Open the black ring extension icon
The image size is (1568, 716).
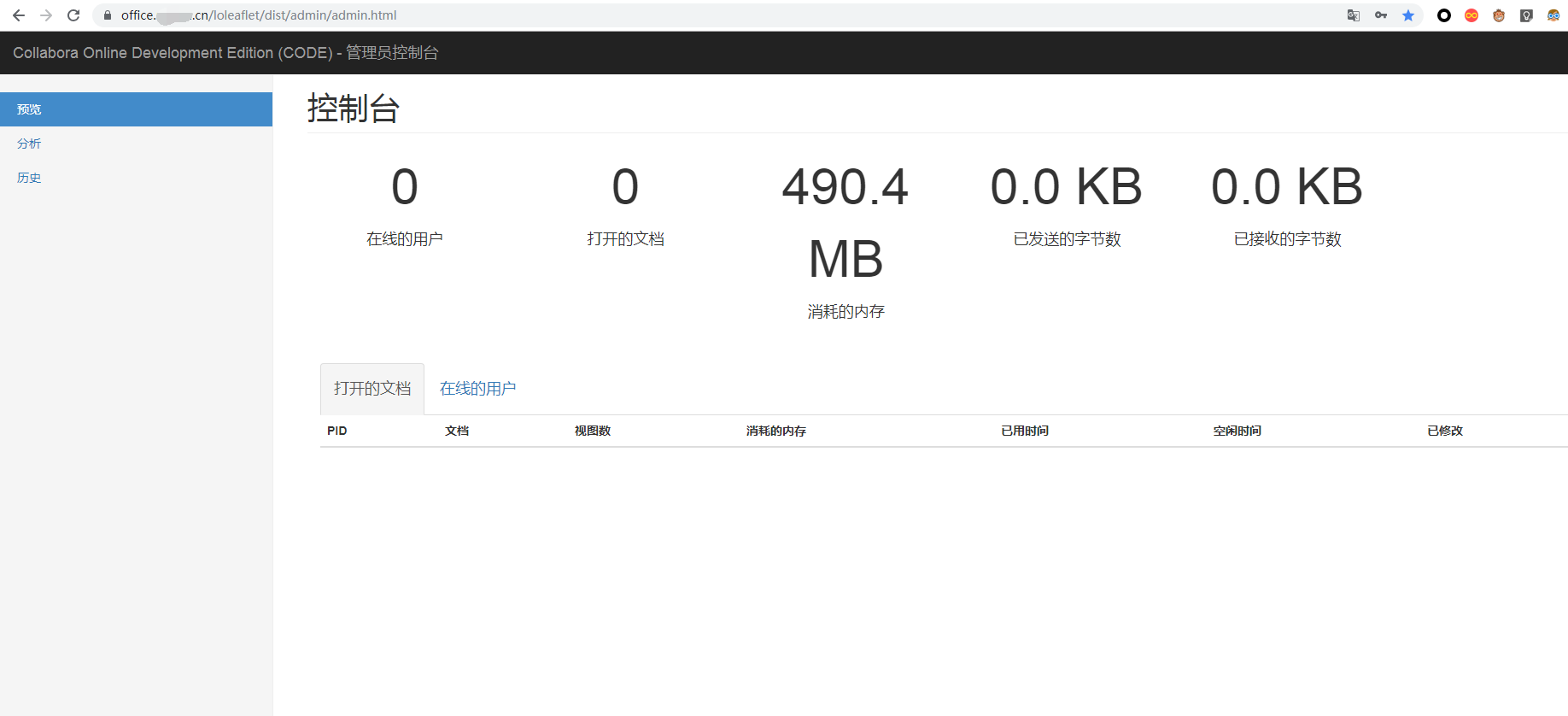[1444, 15]
